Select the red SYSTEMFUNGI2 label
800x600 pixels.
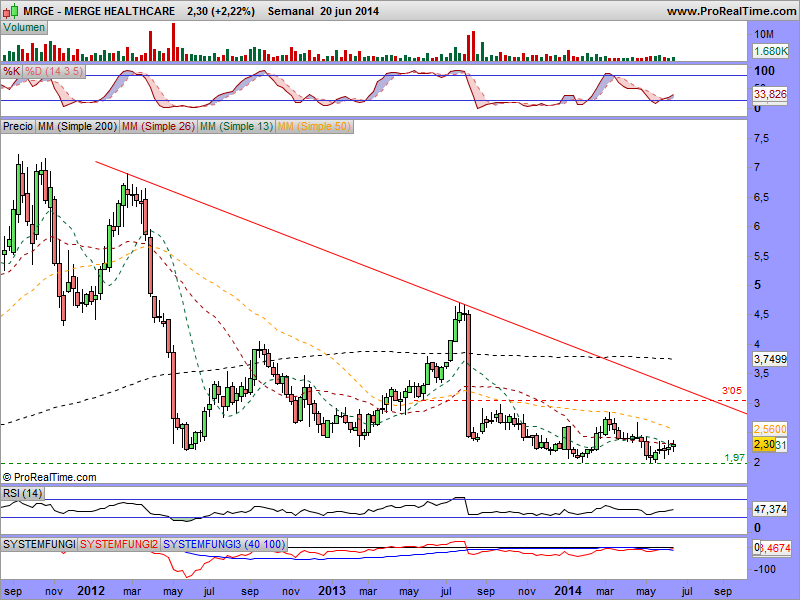[x=119, y=544]
